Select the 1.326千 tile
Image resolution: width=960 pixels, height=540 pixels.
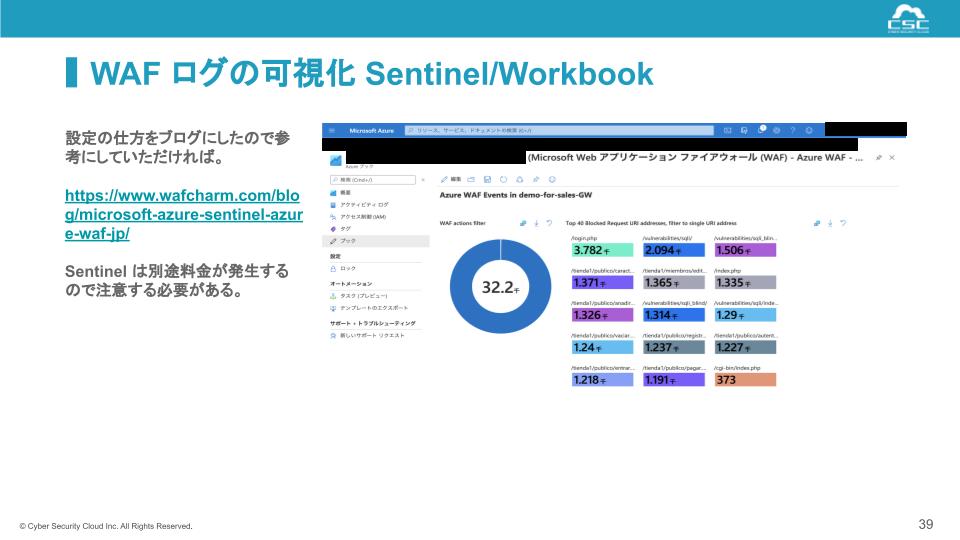point(602,315)
